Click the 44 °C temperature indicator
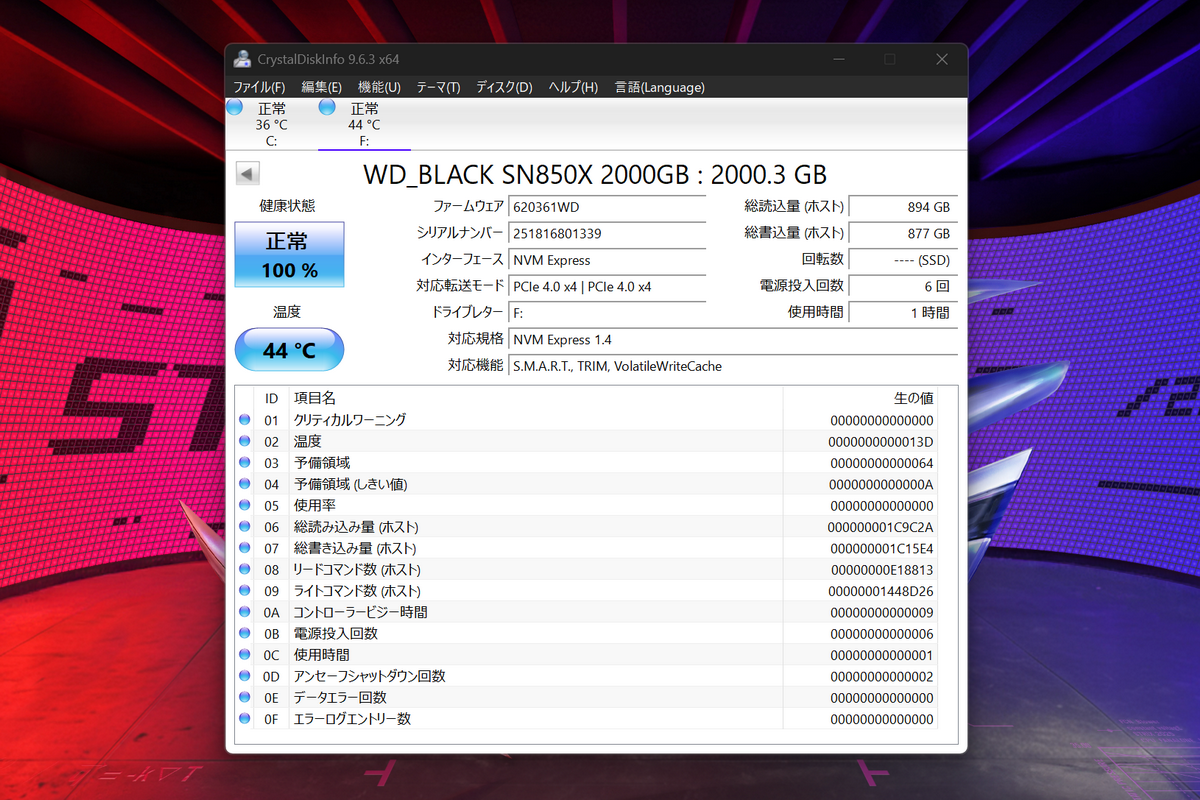The image size is (1200, 800). pyautogui.click(x=288, y=349)
